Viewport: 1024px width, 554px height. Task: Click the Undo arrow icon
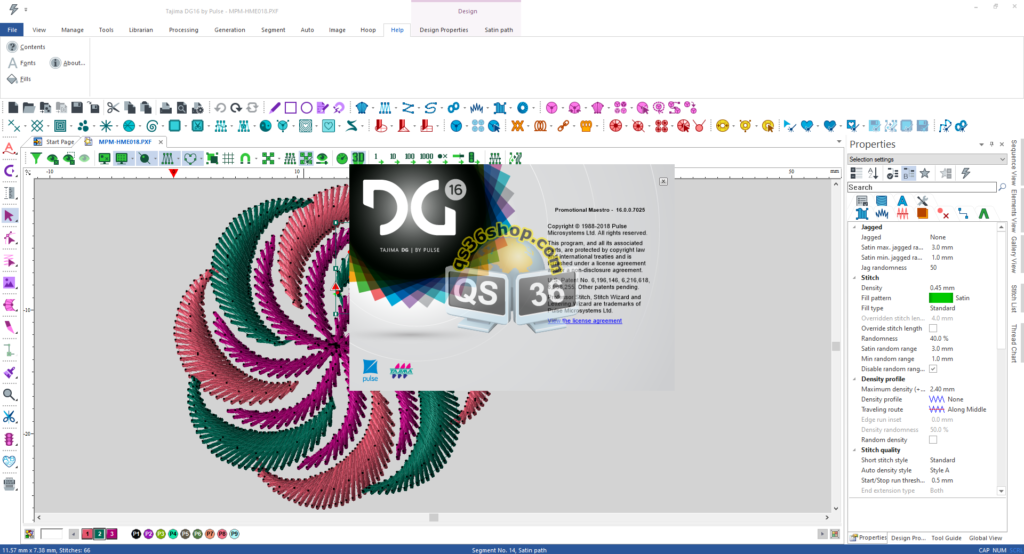pos(220,108)
